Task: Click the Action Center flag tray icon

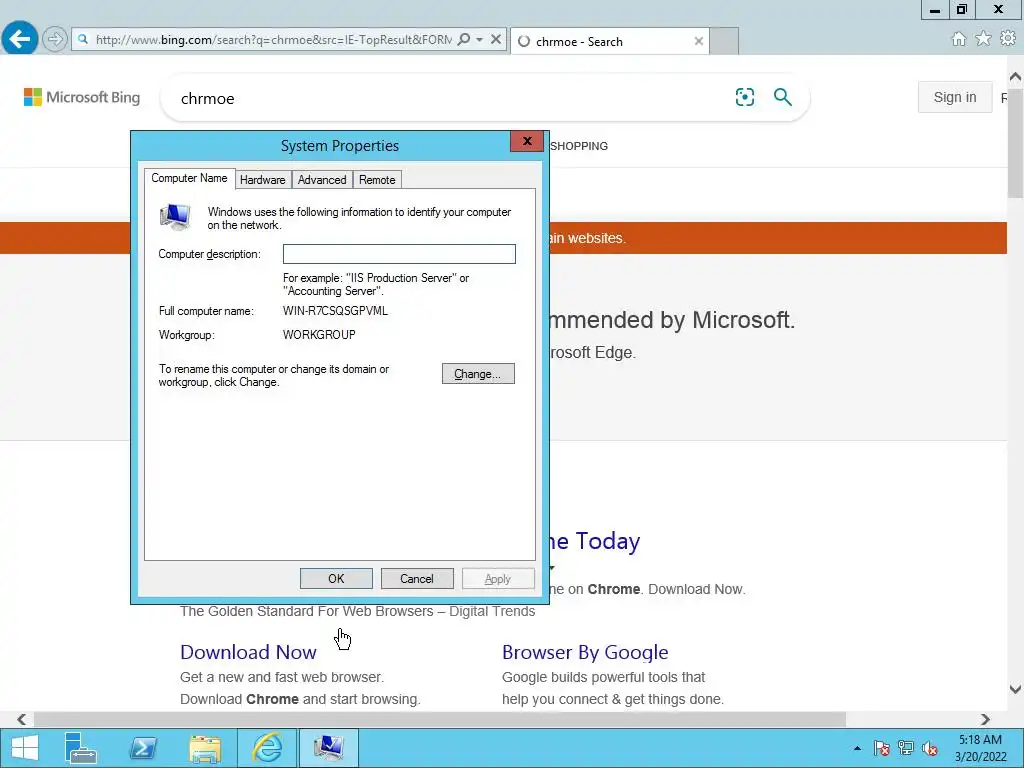Action: click(x=881, y=748)
